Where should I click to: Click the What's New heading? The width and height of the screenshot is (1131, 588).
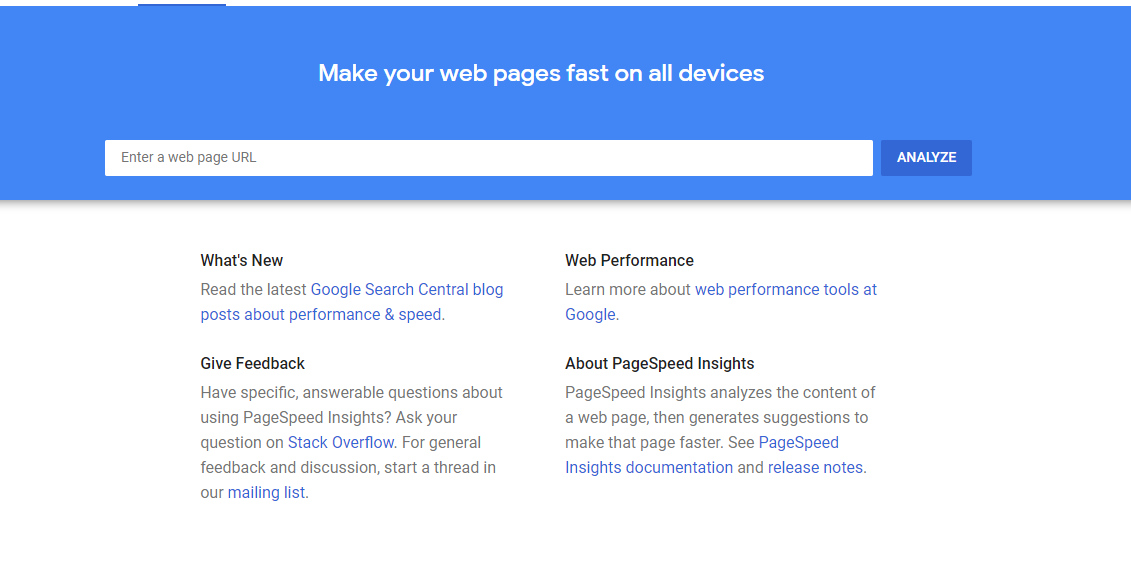coord(241,261)
